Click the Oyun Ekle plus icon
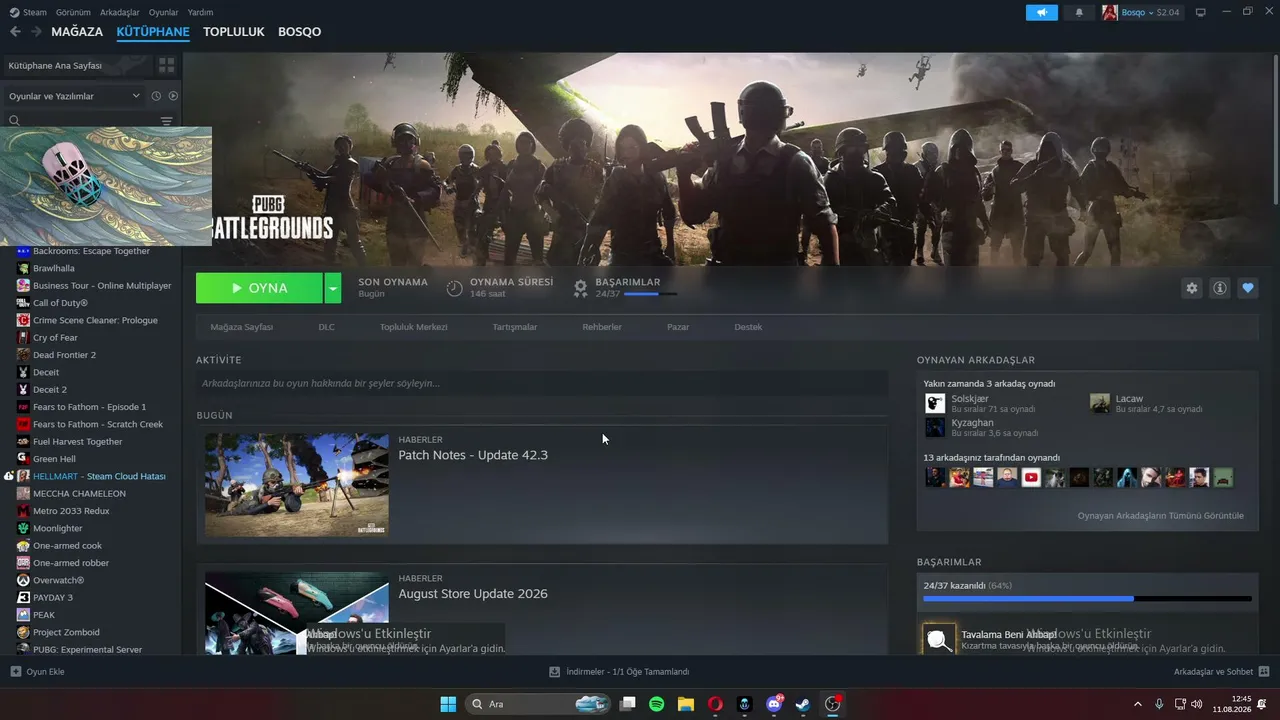1280x720 pixels. [x=15, y=672]
